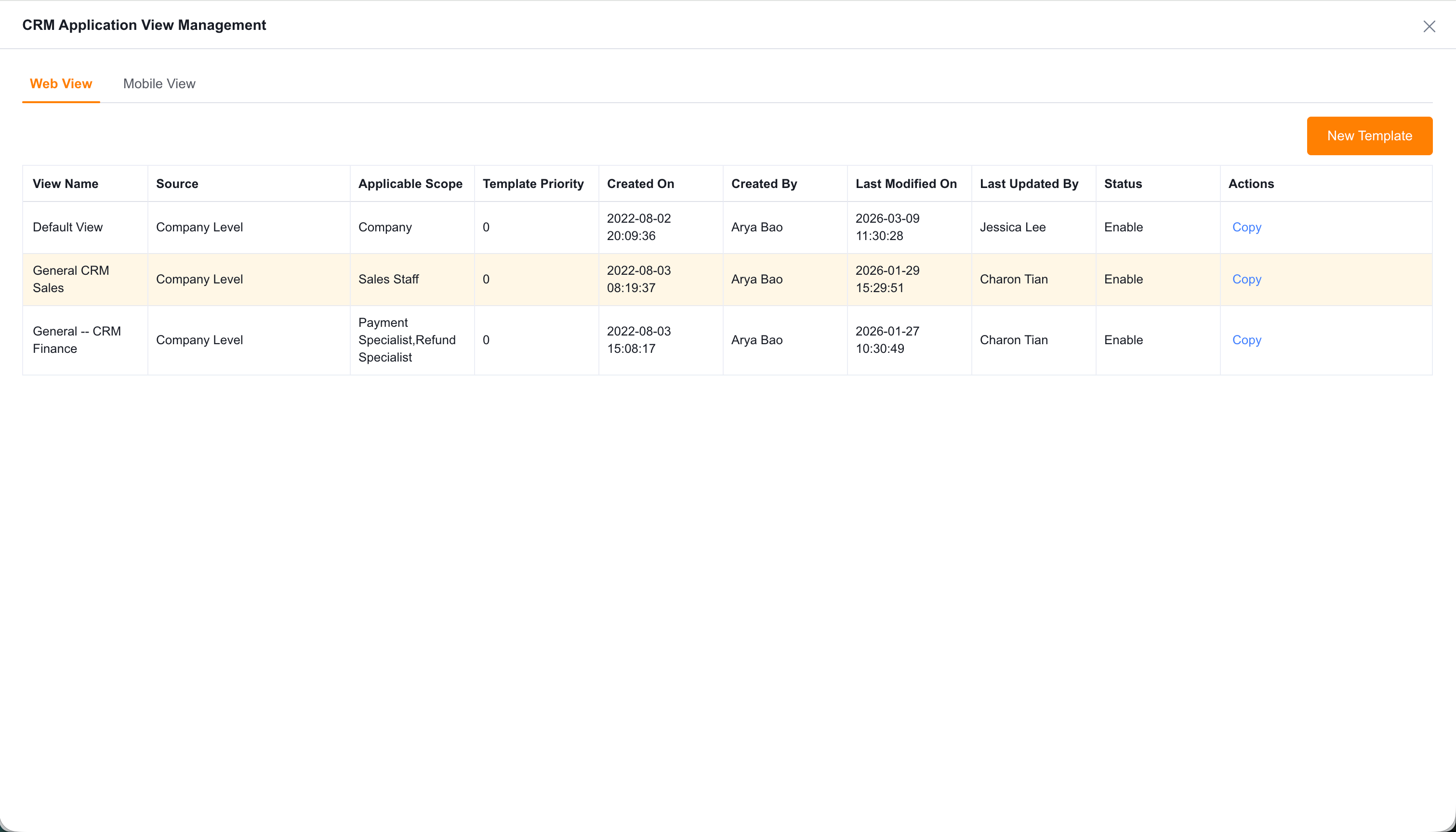The image size is (1456, 832).
Task: Click the Template Priority column header
Action: coord(537,184)
